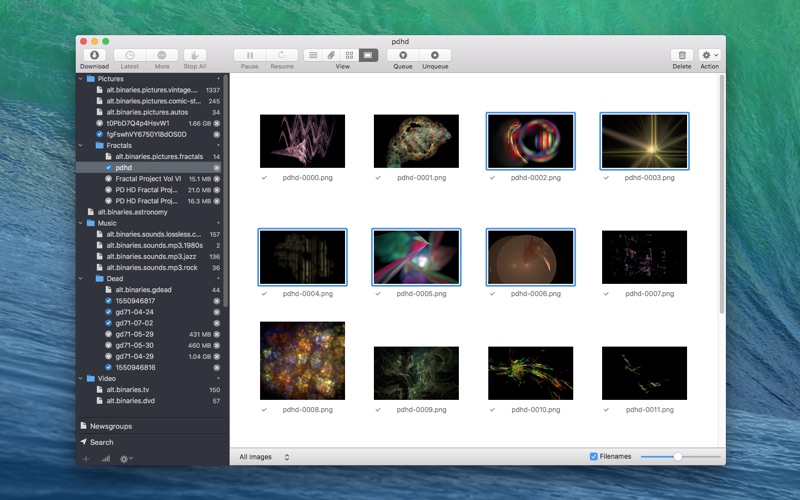Screen dimensions: 800x500
Task: Click the Download toolbar icon
Action: pyautogui.click(x=94, y=56)
